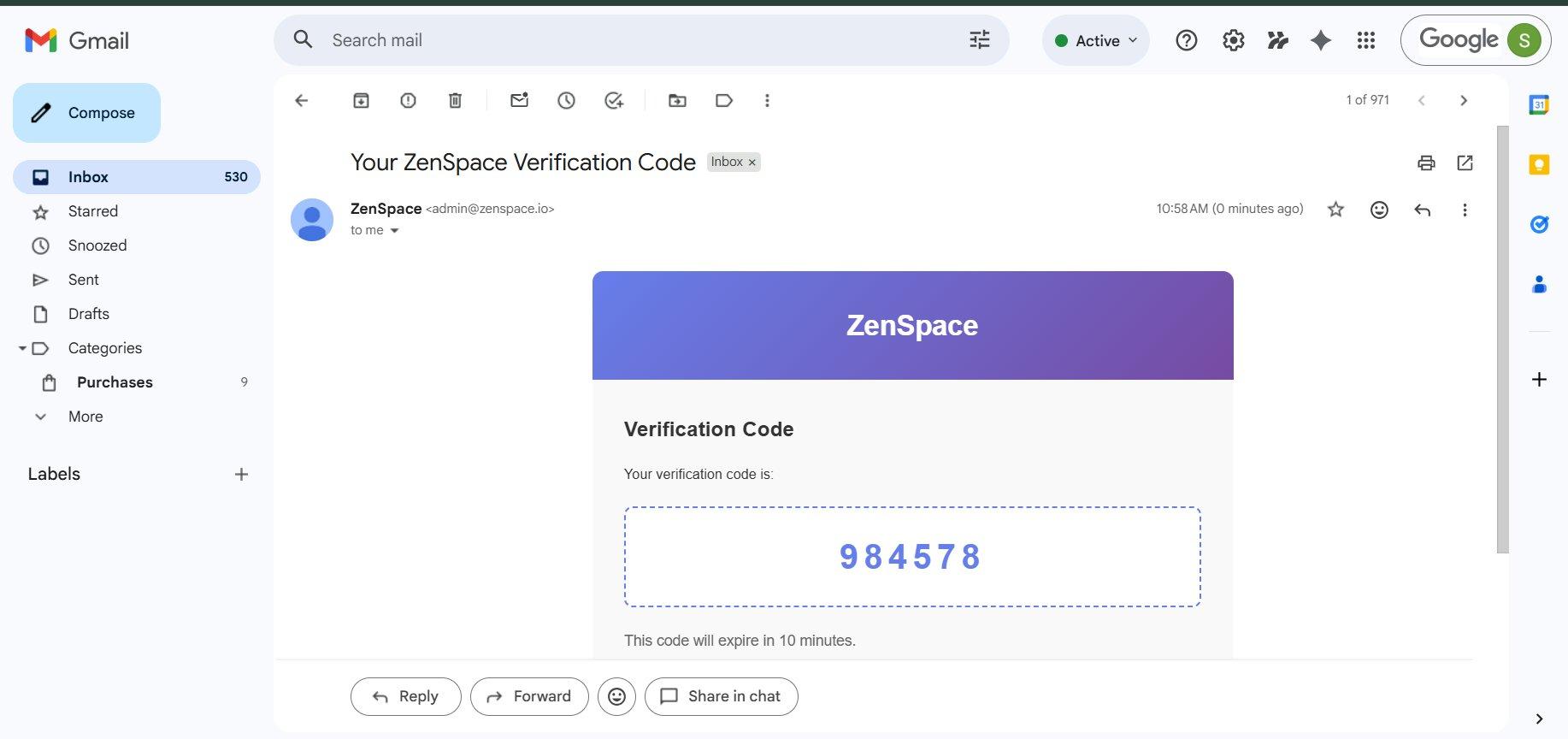This screenshot has height=739, width=1568.
Task: Open the Move to folder icon
Action: point(677,101)
